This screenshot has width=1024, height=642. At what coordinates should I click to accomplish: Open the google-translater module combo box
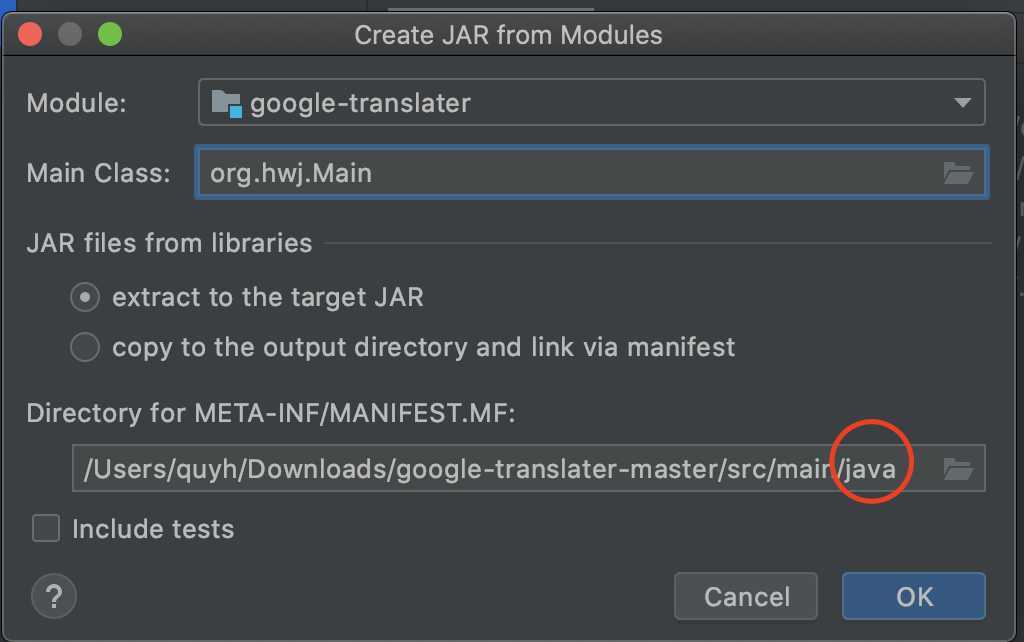point(590,103)
